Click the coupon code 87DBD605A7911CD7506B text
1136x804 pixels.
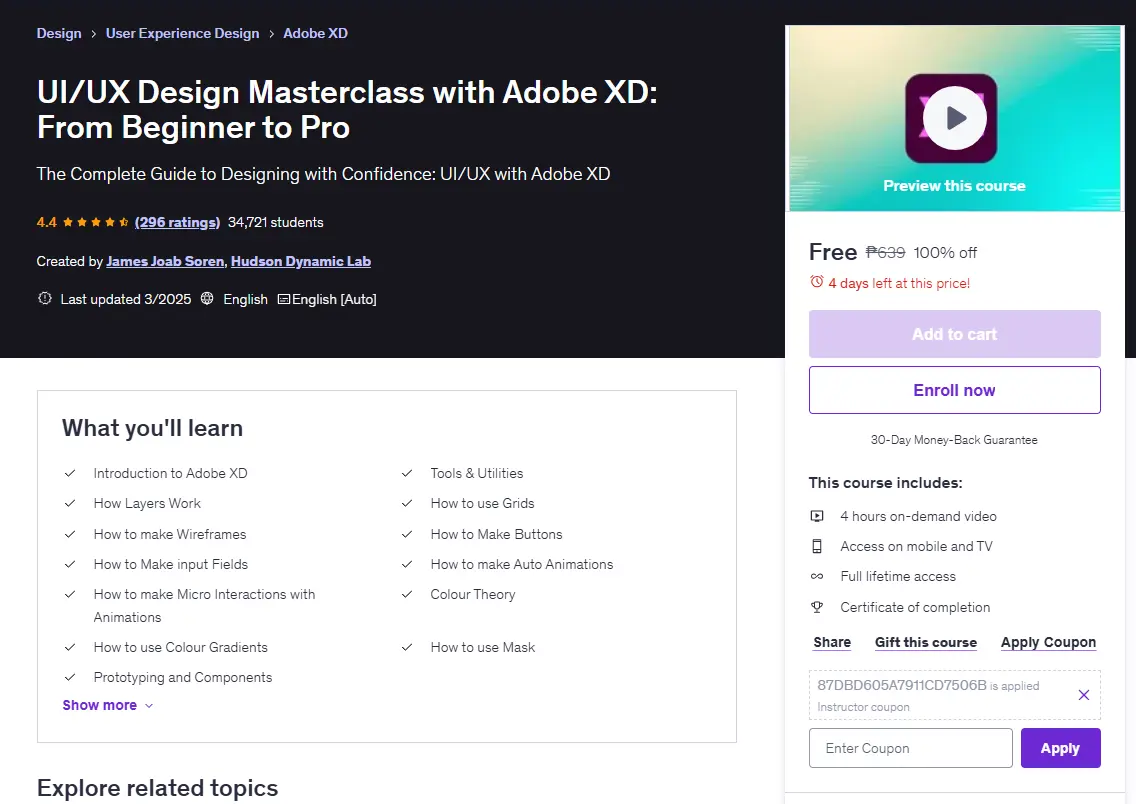[902, 685]
